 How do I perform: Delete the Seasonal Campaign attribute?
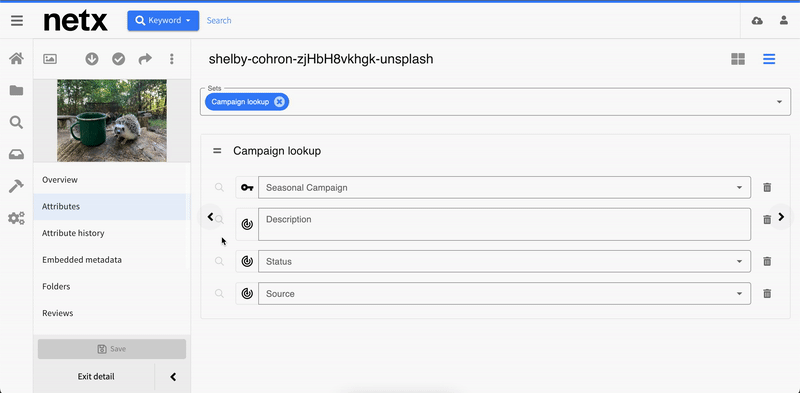(767, 187)
